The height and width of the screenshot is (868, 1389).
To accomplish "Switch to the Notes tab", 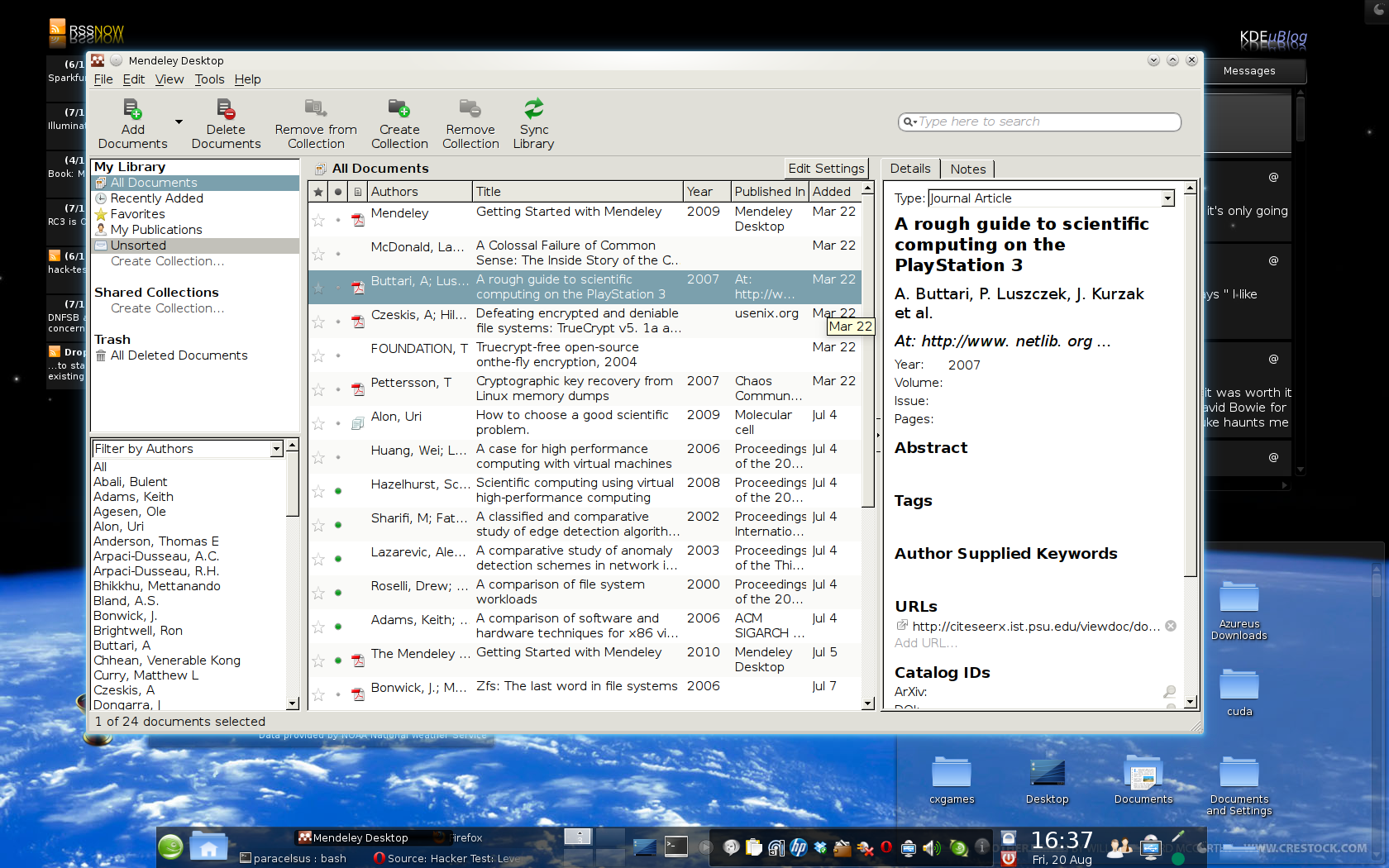I will pyautogui.click(x=967, y=169).
